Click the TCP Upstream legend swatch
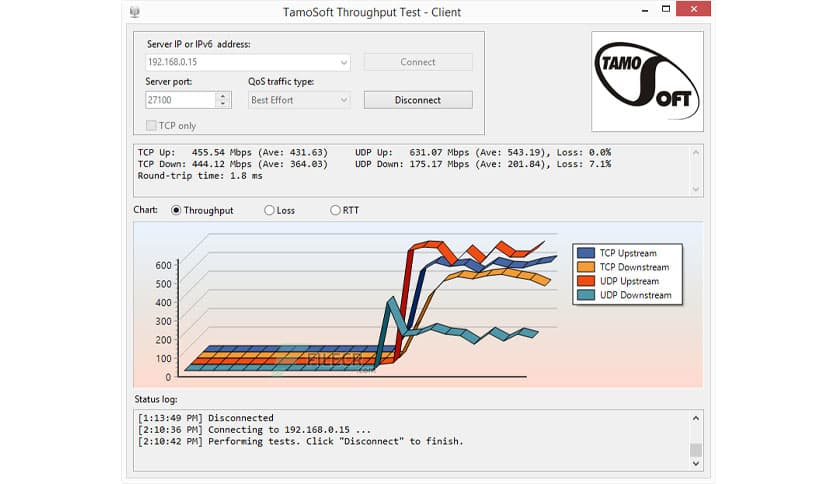836x484 pixels. coord(586,253)
